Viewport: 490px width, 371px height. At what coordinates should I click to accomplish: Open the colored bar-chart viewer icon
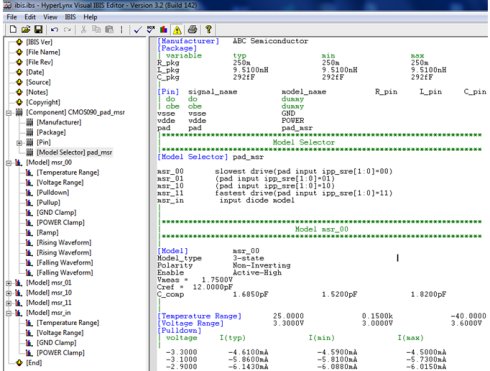pyautogui.click(x=163, y=30)
